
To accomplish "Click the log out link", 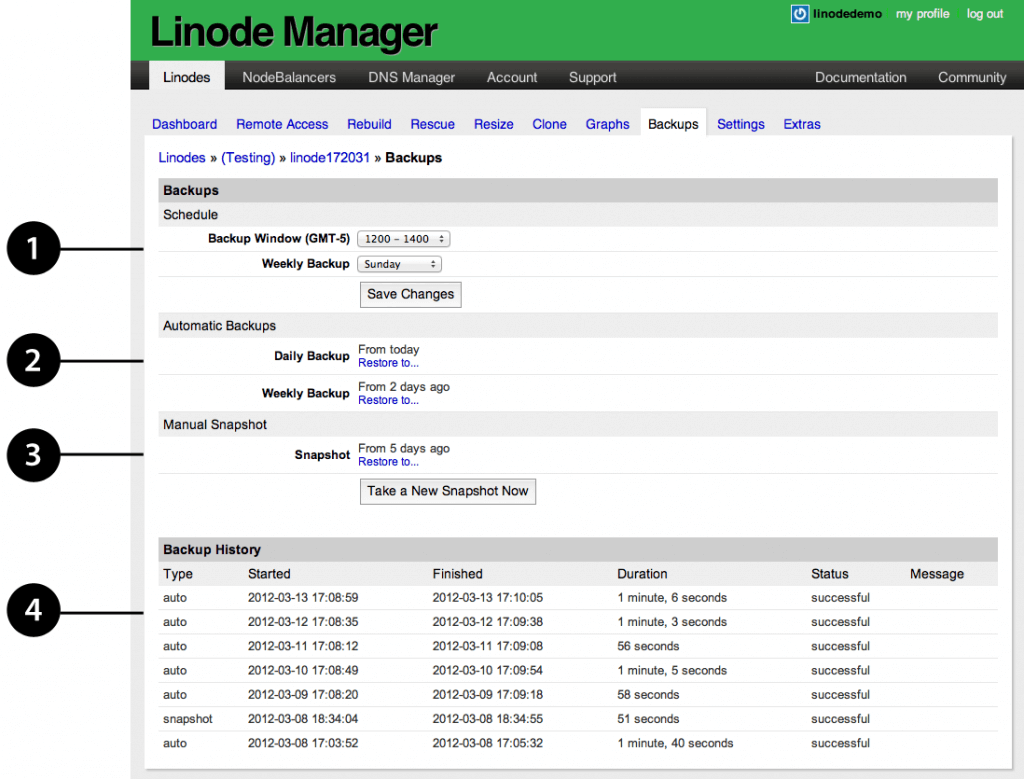I will 984,14.
